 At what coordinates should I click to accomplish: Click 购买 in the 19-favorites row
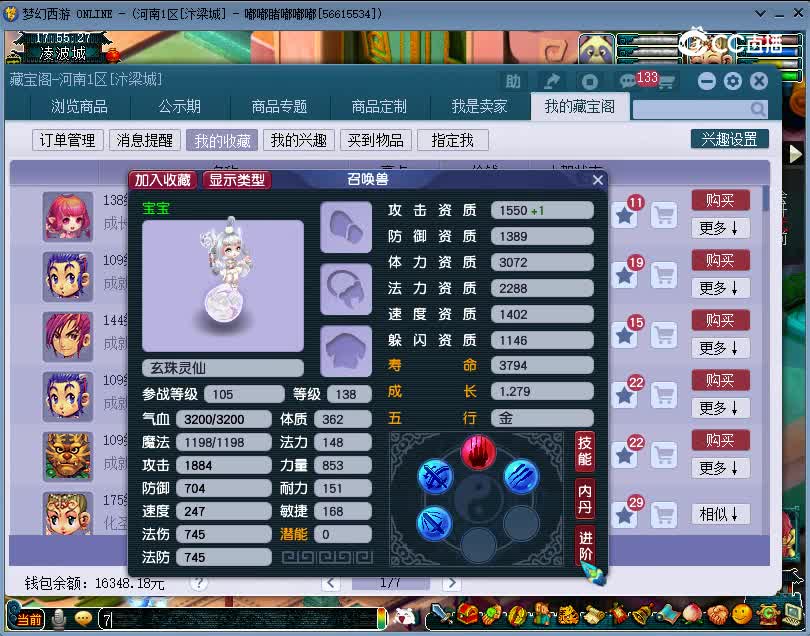(x=720, y=260)
